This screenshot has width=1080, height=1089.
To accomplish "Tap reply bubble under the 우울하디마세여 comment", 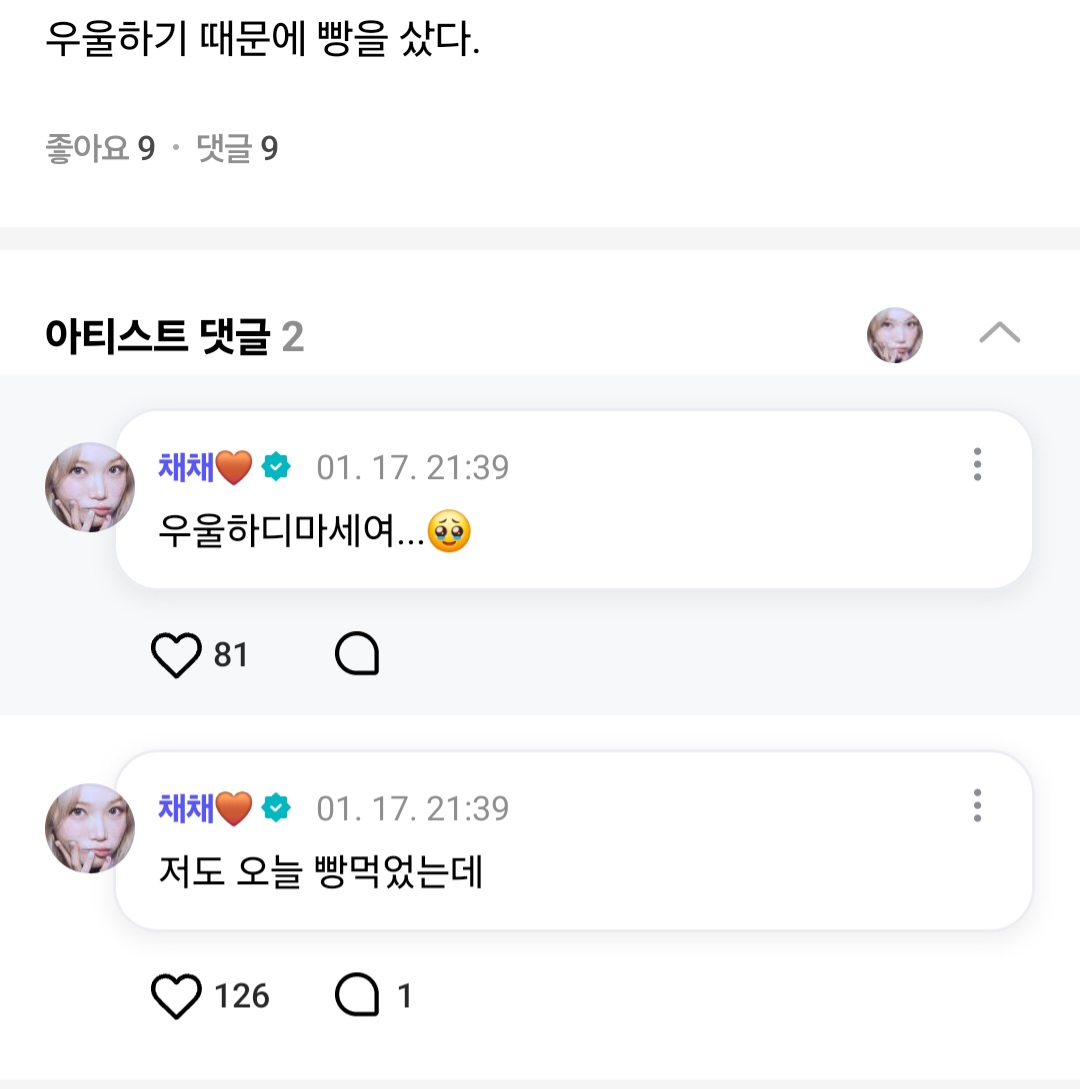I will [357, 655].
